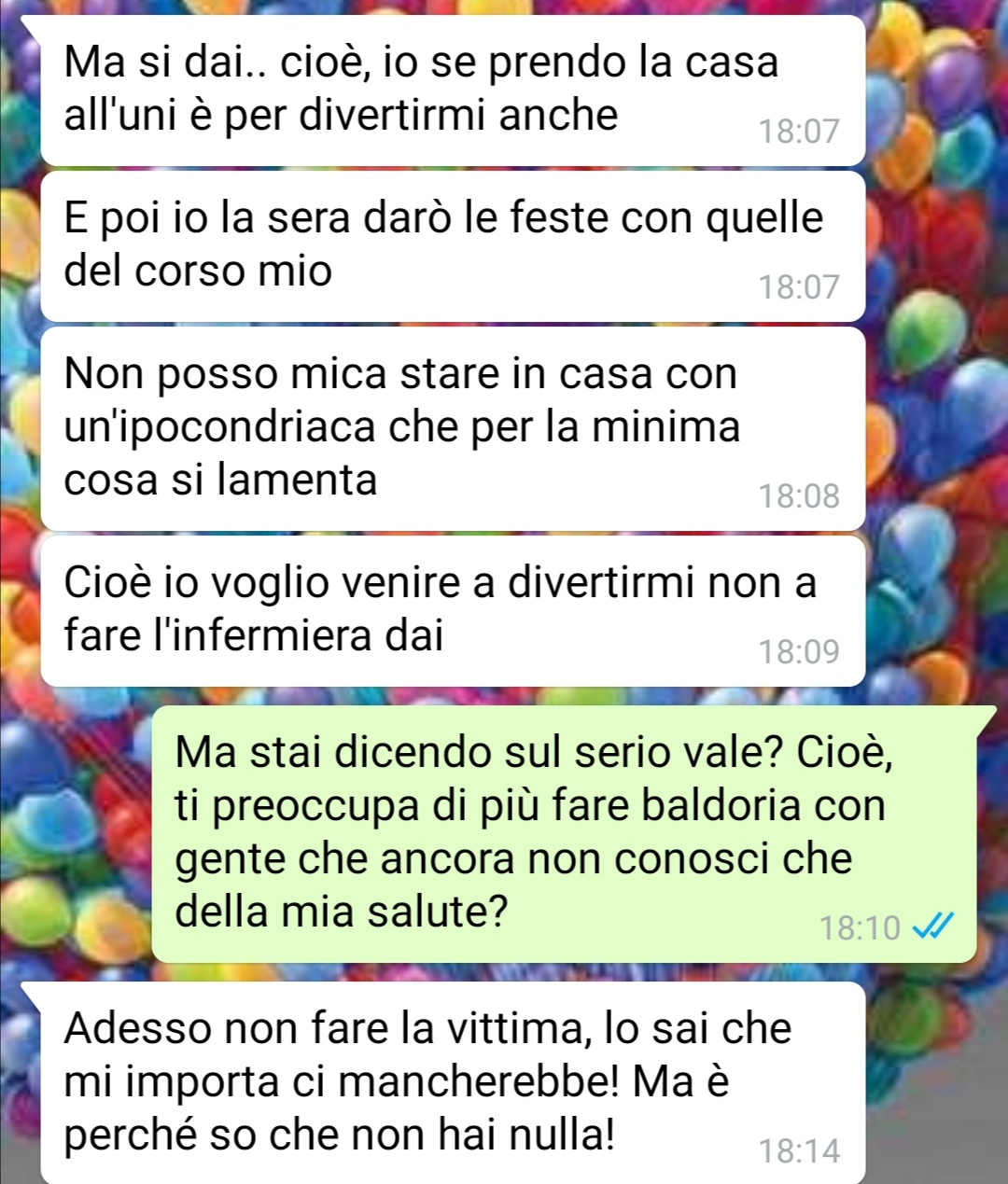Select message about 'un'ipocondriaca che per la minima cosa'
This screenshot has height=1184, width=1008.
453,428
